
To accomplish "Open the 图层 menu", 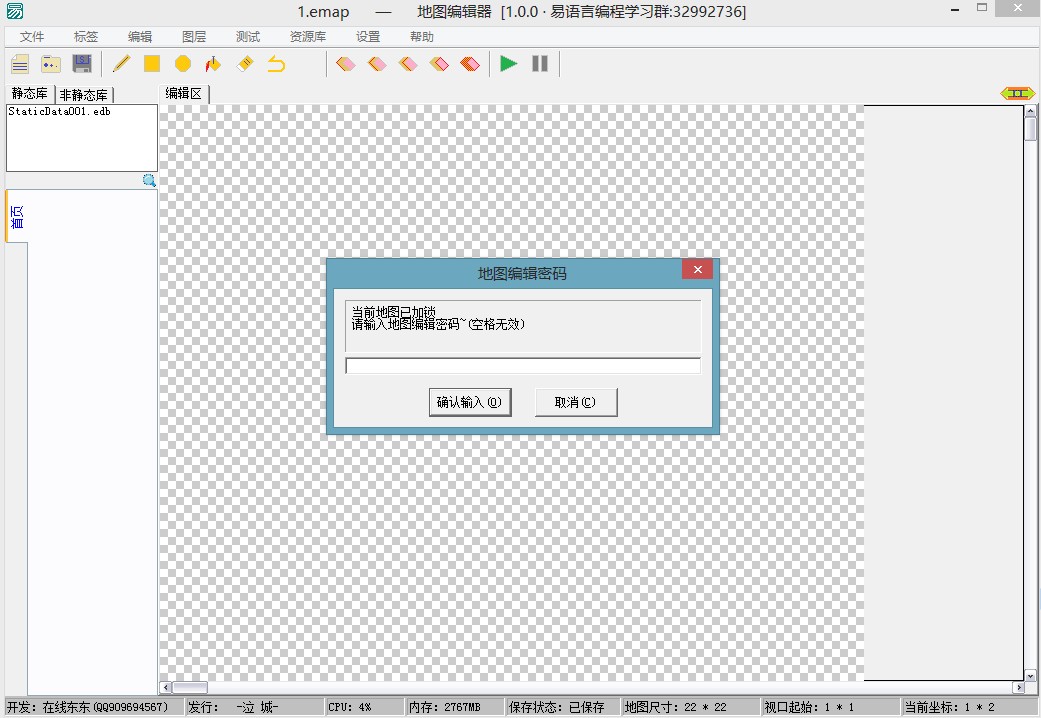I will (194, 37).
